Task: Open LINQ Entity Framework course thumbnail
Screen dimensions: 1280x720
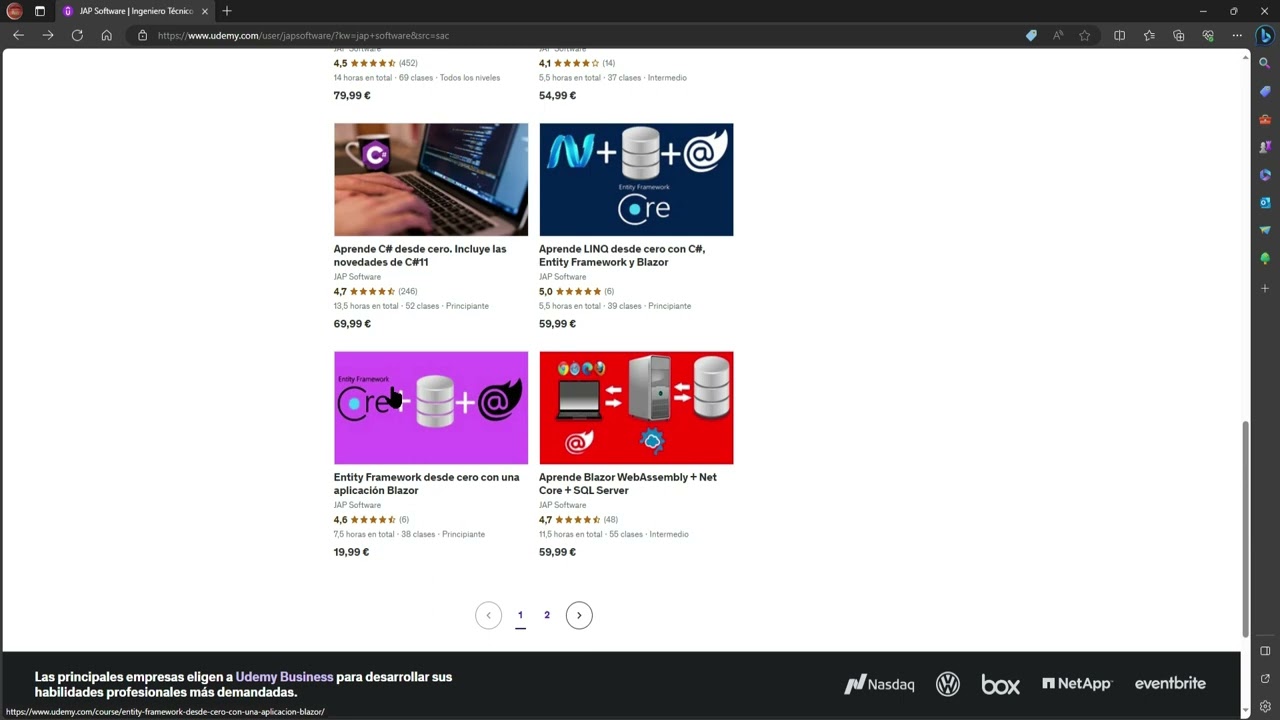Action: tap(636, 180)
